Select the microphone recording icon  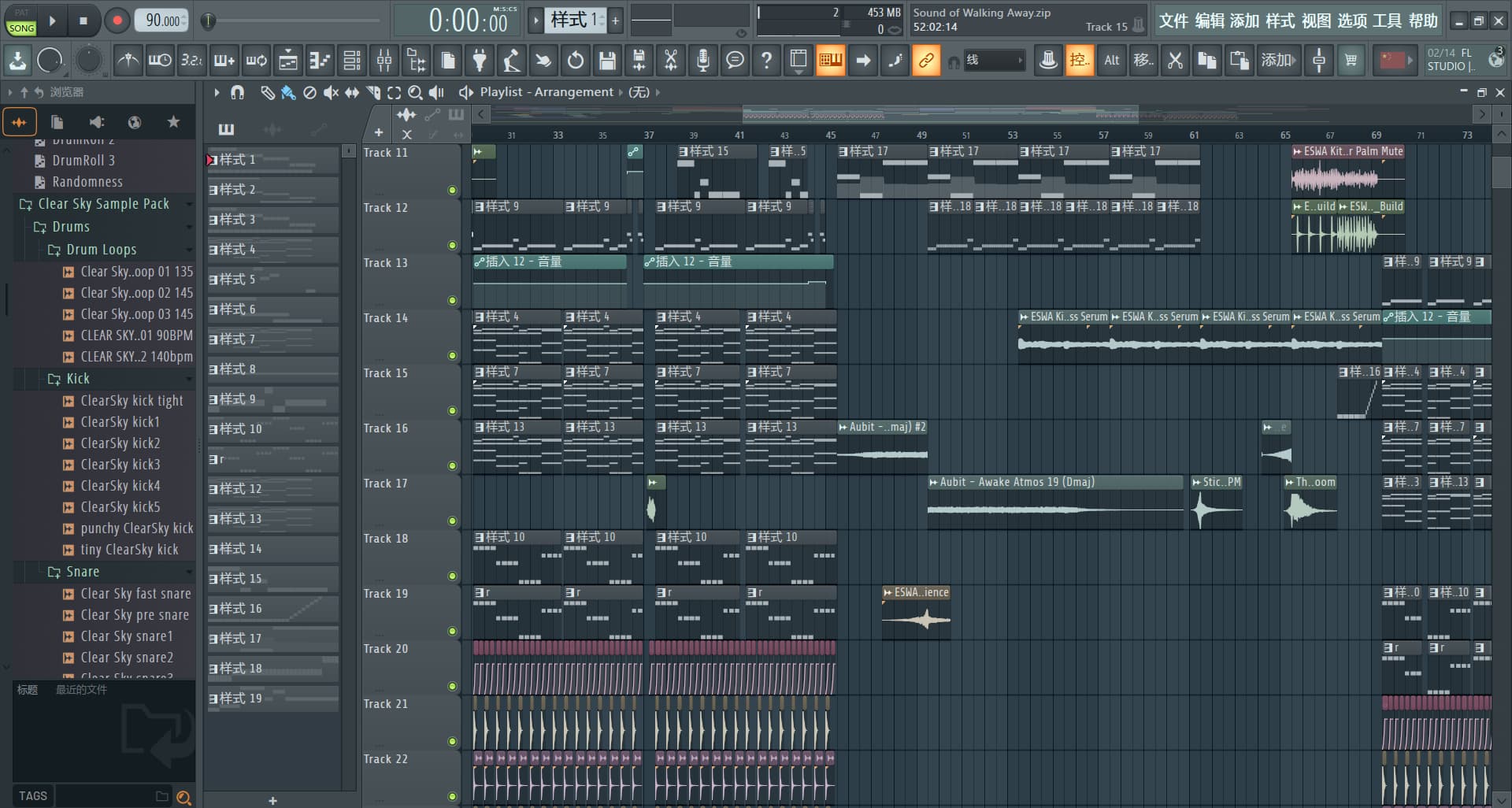tap(703, 60)
